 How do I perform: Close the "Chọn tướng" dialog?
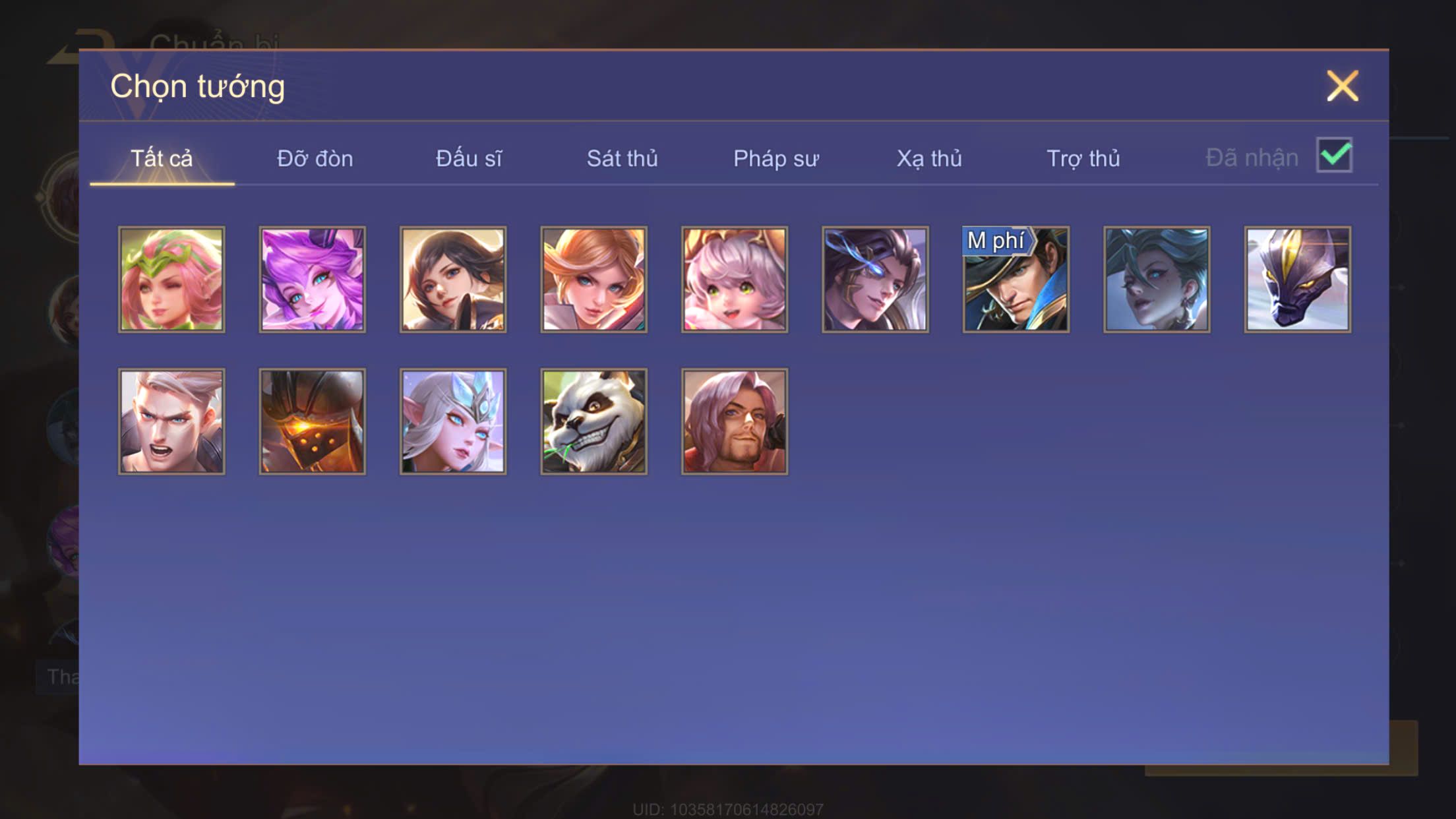pyautogui.click(x=1343, y=86)
